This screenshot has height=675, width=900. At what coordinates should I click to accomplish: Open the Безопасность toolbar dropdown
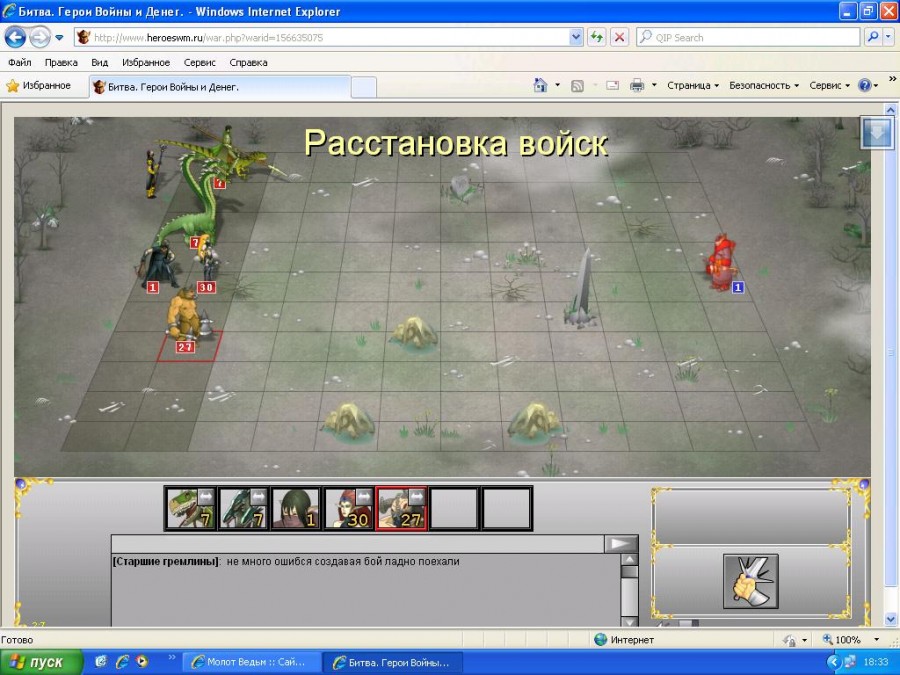[x=764, y=86]
